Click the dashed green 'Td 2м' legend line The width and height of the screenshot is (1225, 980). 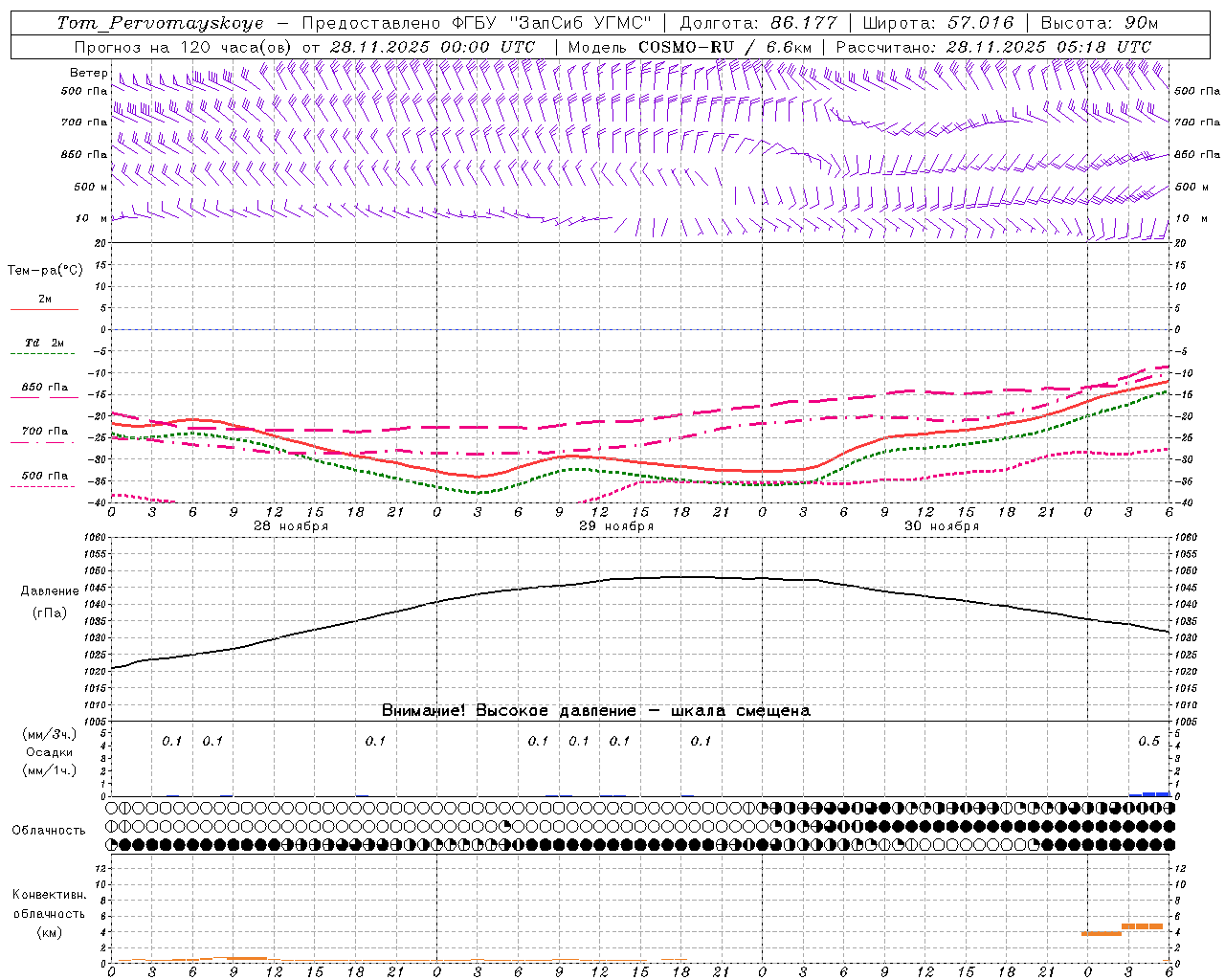tap(42, 354)
